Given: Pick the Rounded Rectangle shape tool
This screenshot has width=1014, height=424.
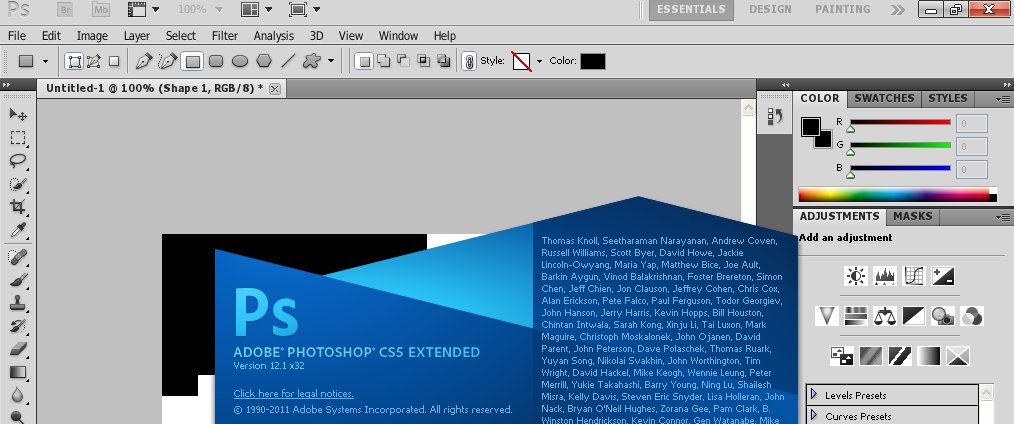Looking at the screenshot, I should (x=216, y=61).
